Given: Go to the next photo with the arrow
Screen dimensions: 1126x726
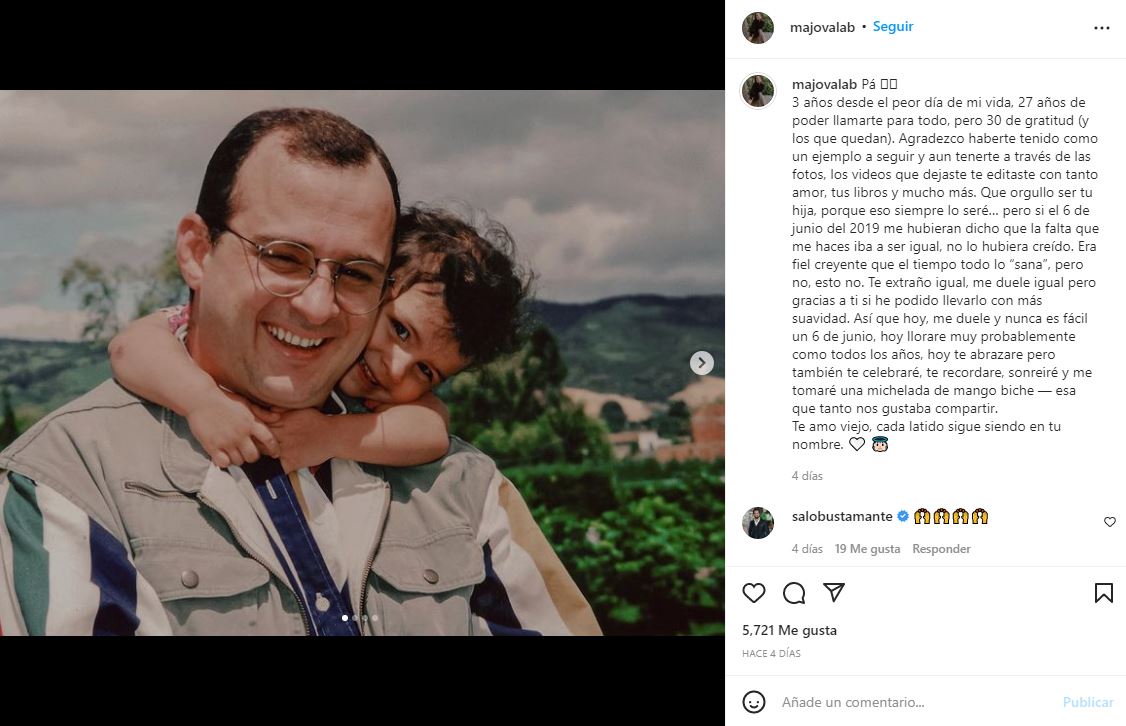Looking at the screenshot, I should tap(702, 363).
